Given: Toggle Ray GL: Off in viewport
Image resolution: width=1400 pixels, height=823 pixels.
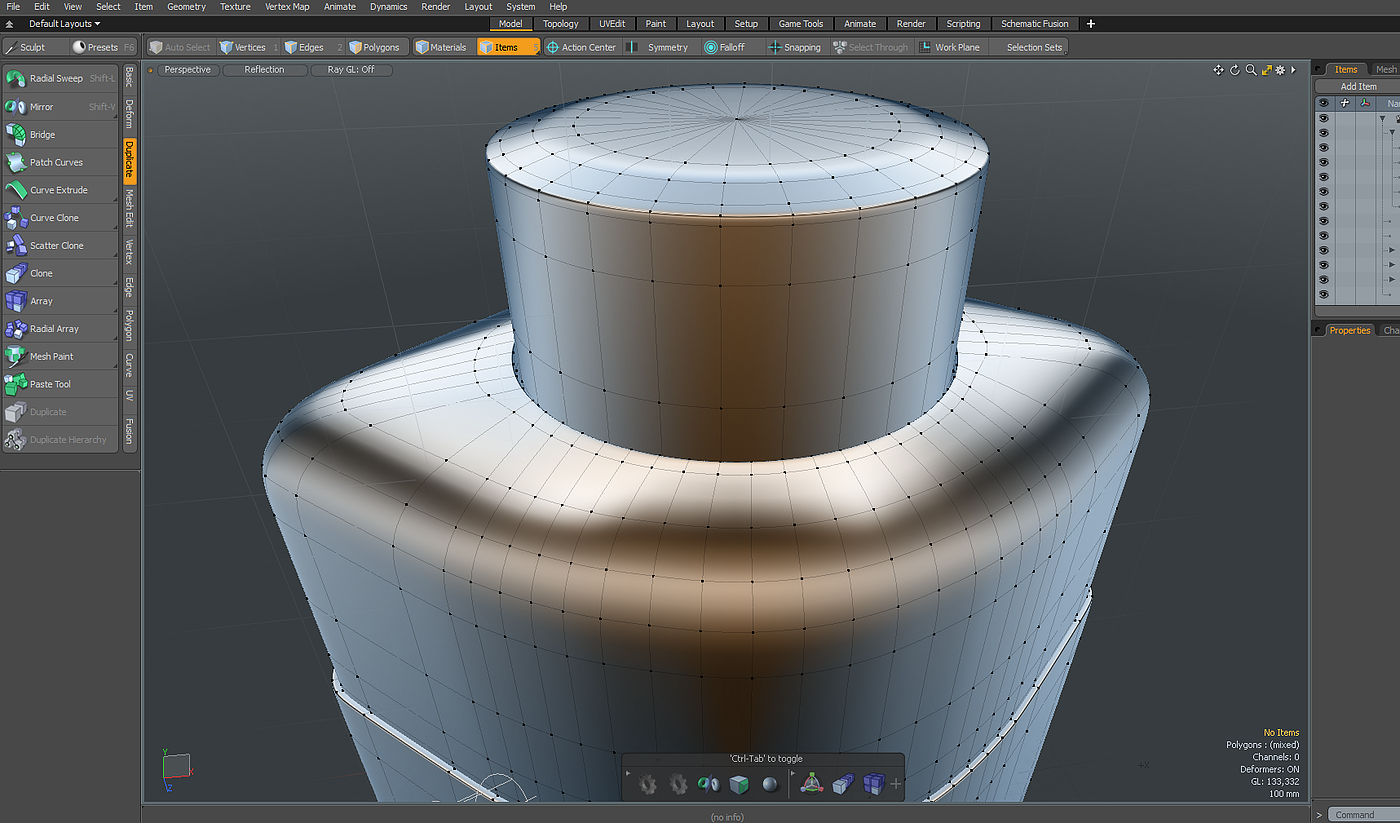Looking at the screenshot, I should click(350, 70).
